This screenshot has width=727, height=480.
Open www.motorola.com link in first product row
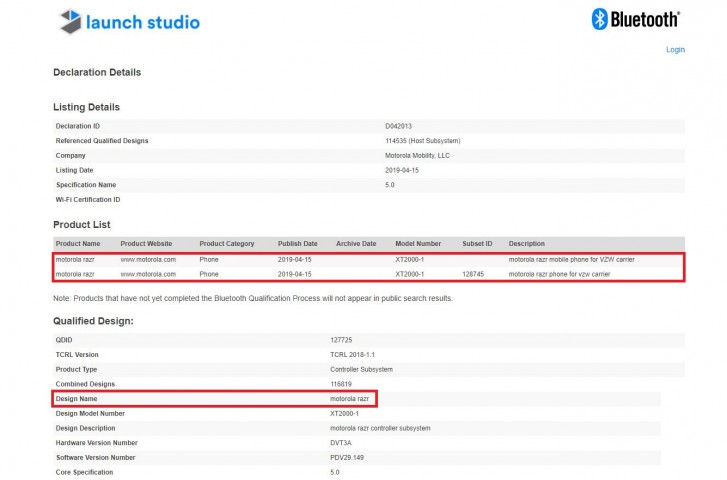click(x=148, y=259)
